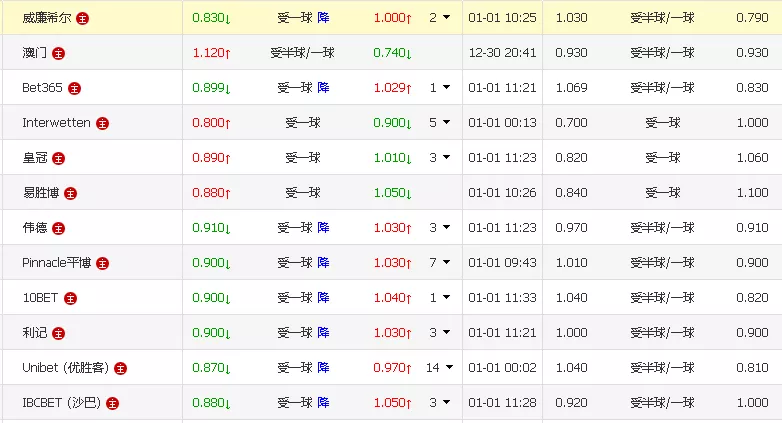Click 皇冠 away odds value 1.010

pos(391,158)
